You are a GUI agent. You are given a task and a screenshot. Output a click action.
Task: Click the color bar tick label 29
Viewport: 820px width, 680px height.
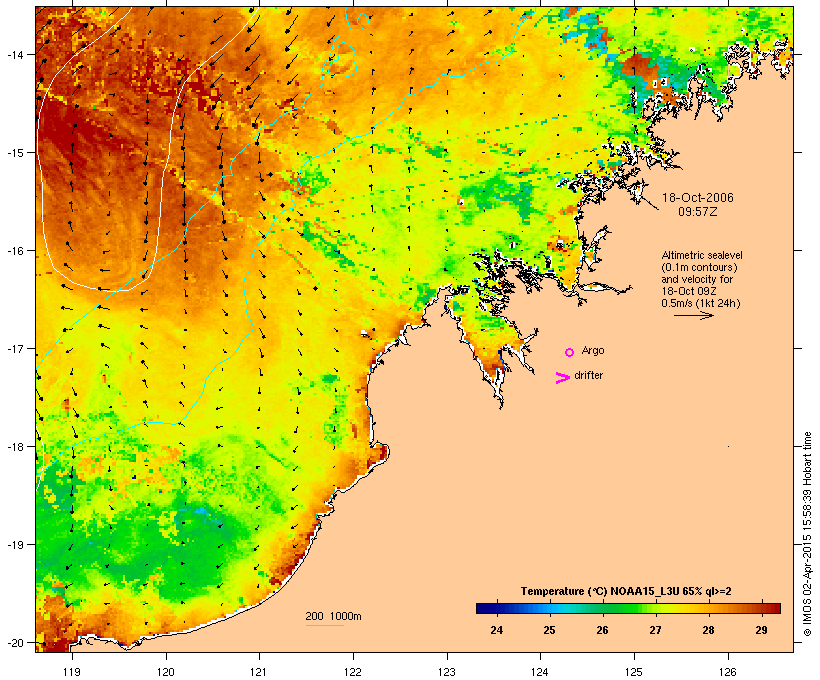(x=761, y=630)
